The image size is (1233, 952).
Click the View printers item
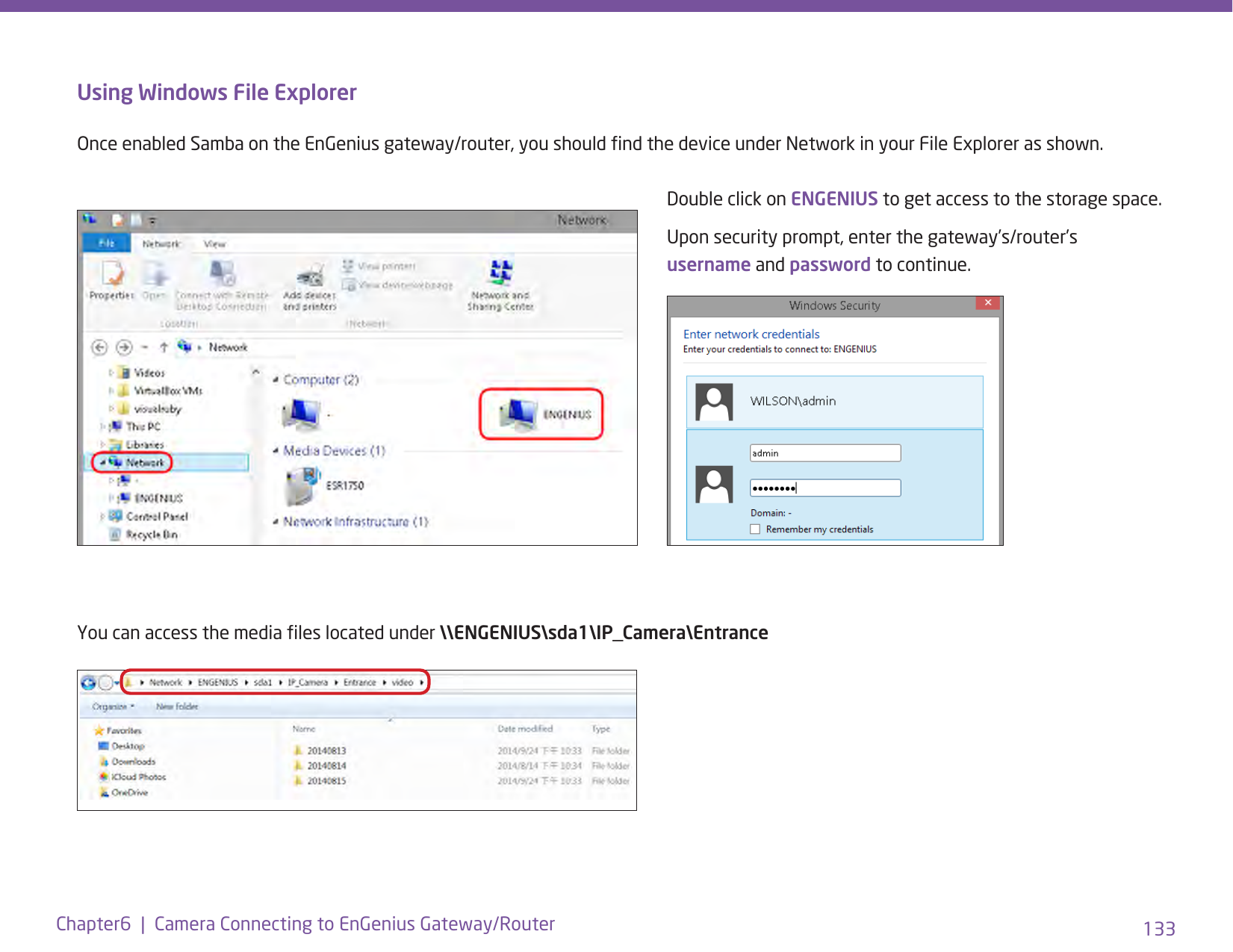[x=379, y=266]
